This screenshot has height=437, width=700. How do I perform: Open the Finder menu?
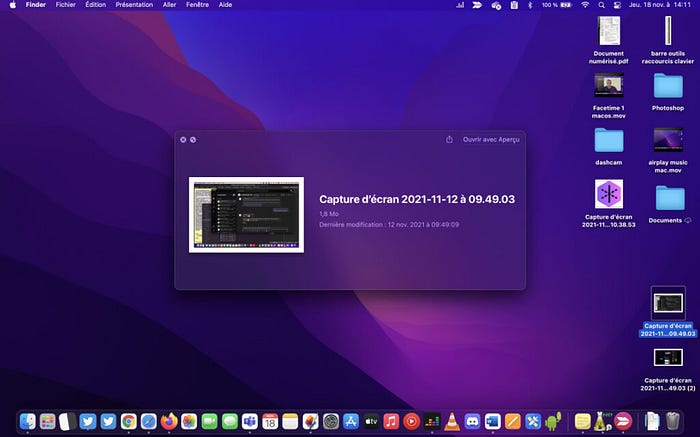click(36, 5)
